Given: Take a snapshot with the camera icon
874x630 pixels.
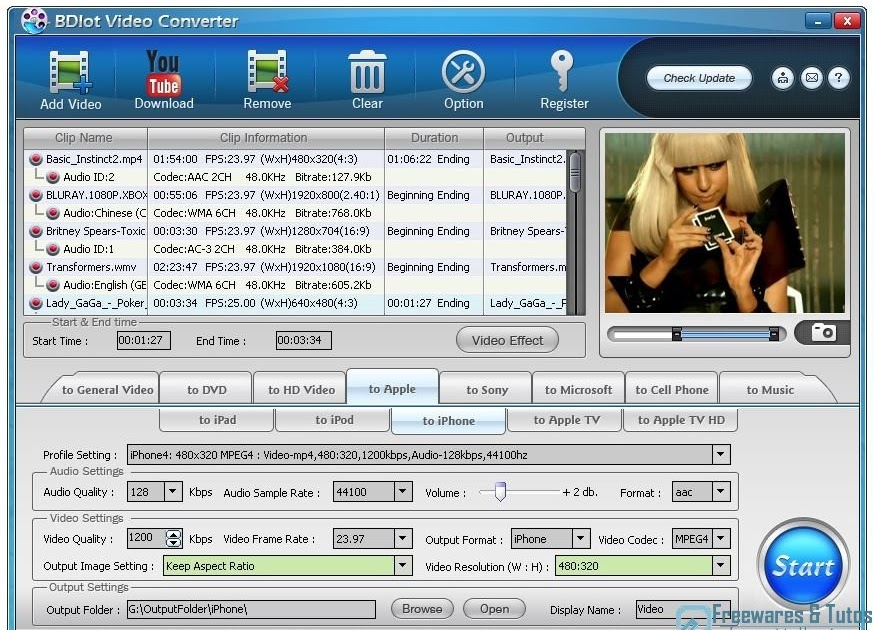Looking at the screenshot, I should pyautogui.click(x=823, y=332).
